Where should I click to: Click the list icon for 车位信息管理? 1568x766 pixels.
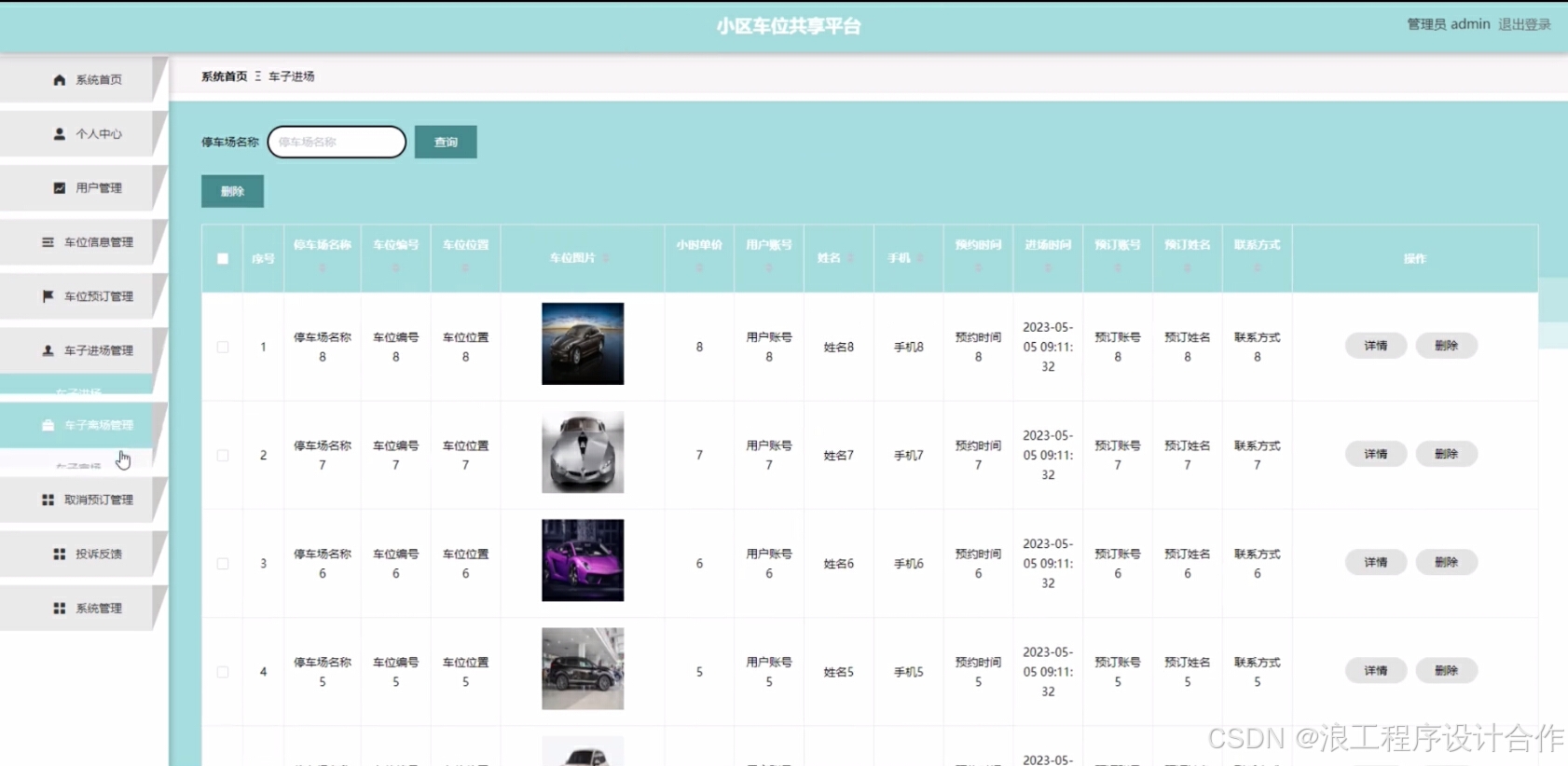click(48, 242)
